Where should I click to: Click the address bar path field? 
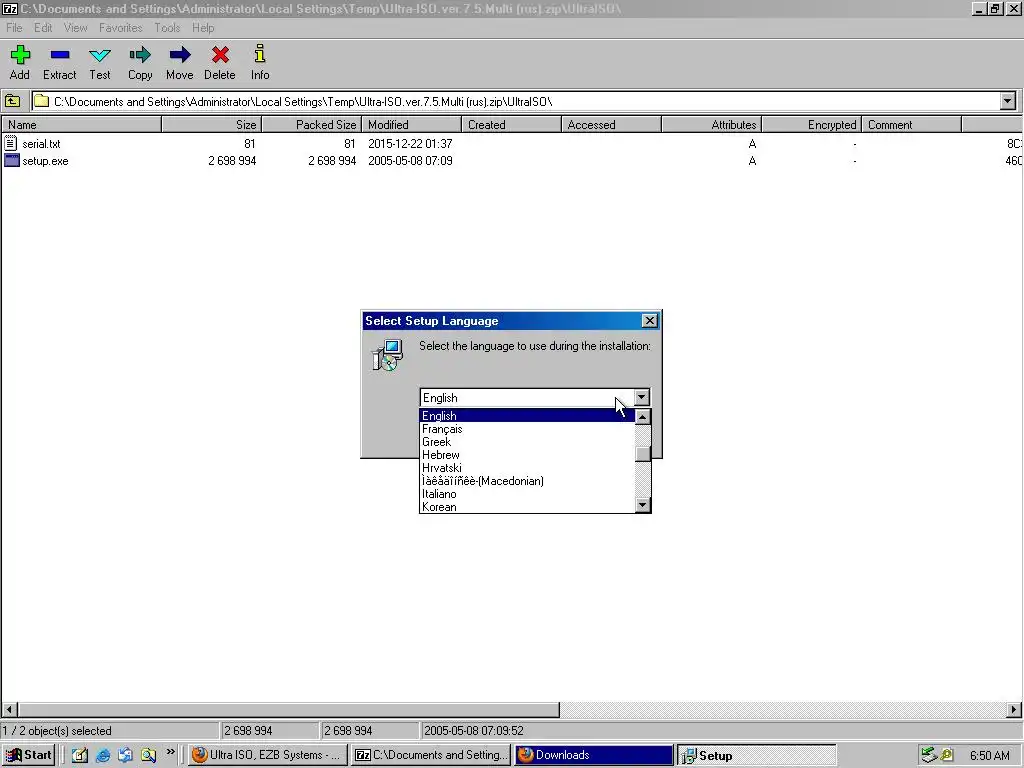(x=516, y=101)
